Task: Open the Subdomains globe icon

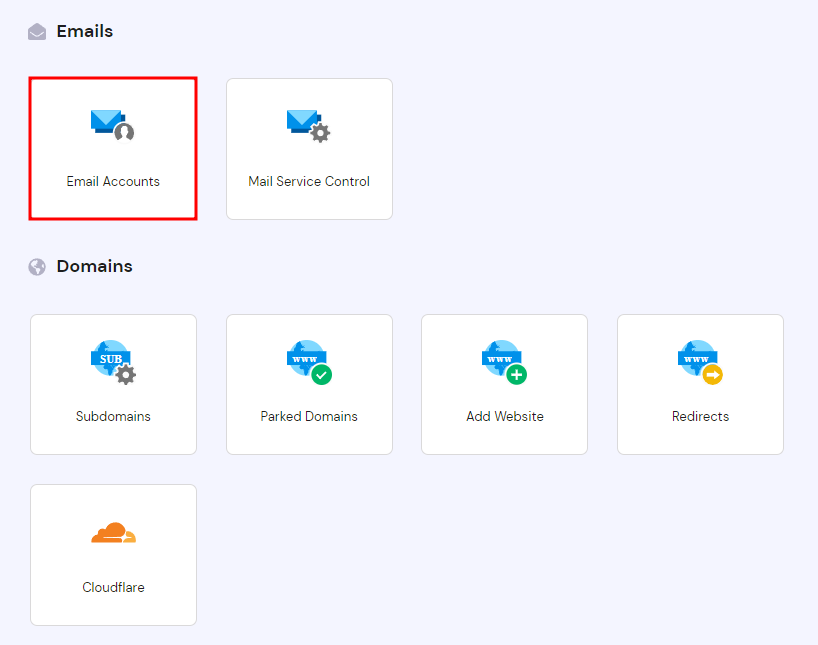Action: [113, 363]
